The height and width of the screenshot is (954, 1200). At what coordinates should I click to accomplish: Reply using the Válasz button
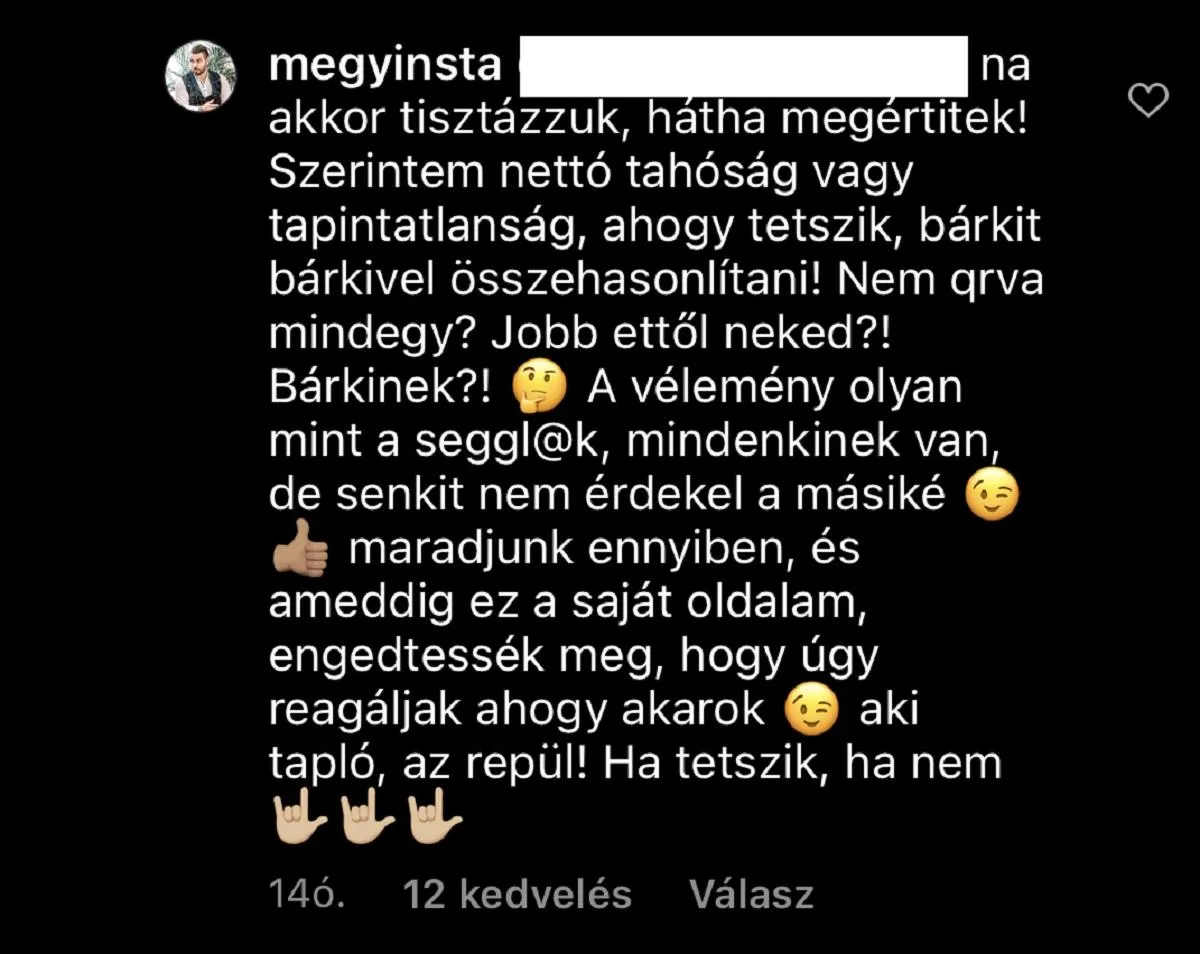pyautogui.click(x=752, y=893)
